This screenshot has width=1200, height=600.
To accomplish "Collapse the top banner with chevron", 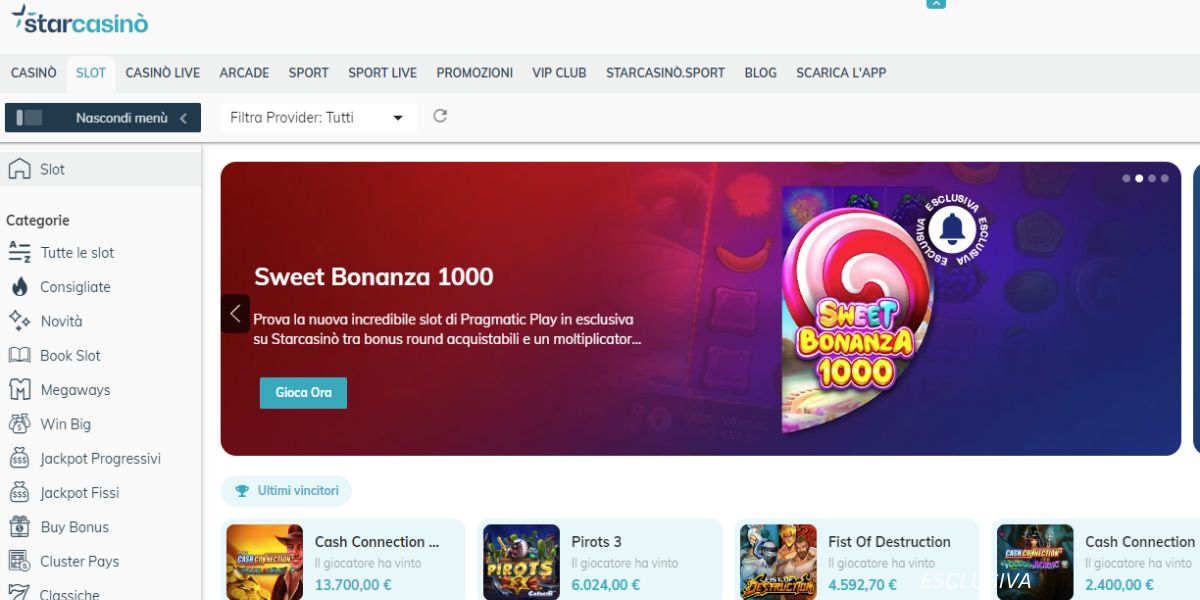I will pos(935,4).
